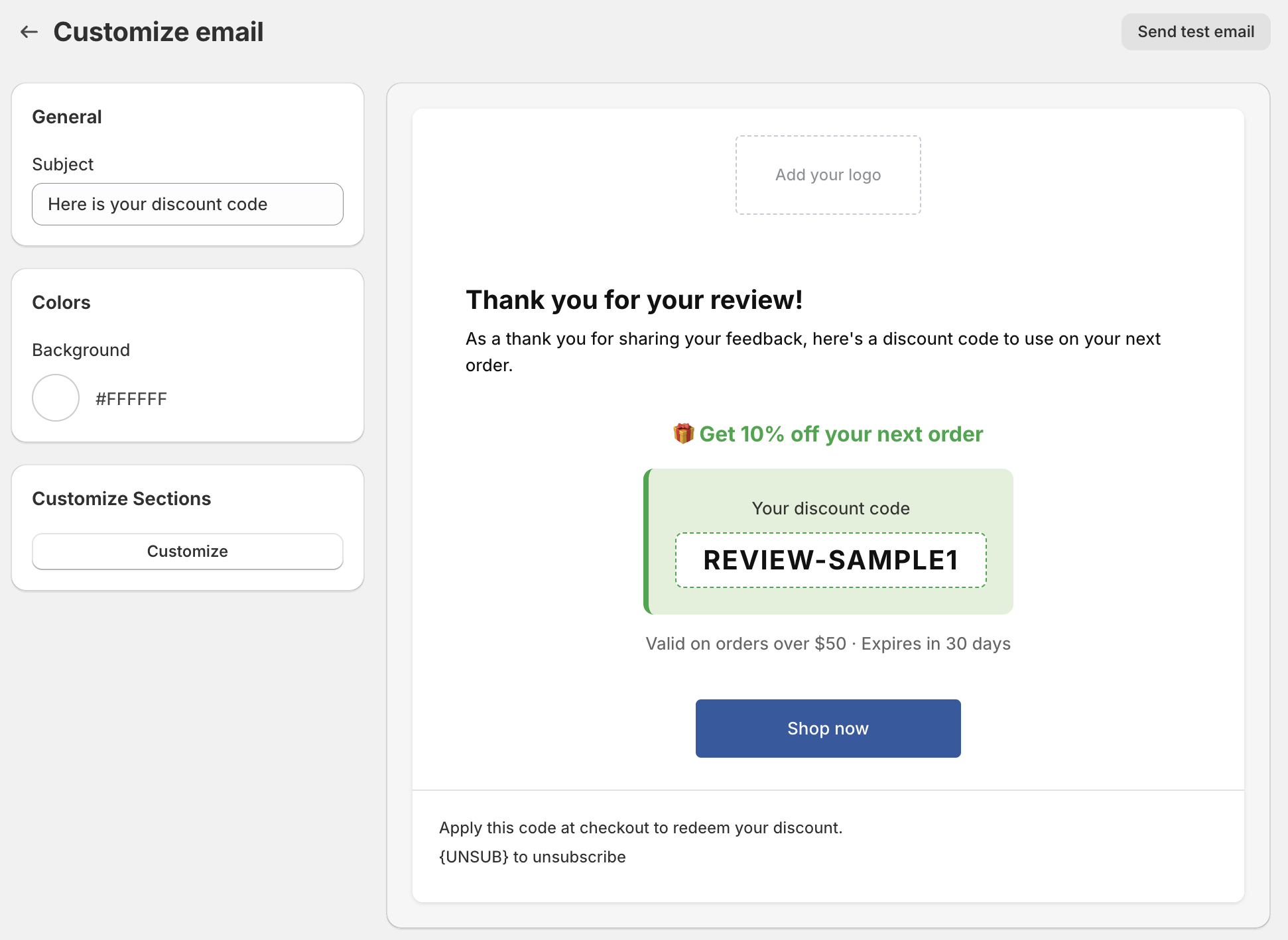Click the #FFFFFF hex color value
Screen dimensions: 1288x940
tap(131, 399)
